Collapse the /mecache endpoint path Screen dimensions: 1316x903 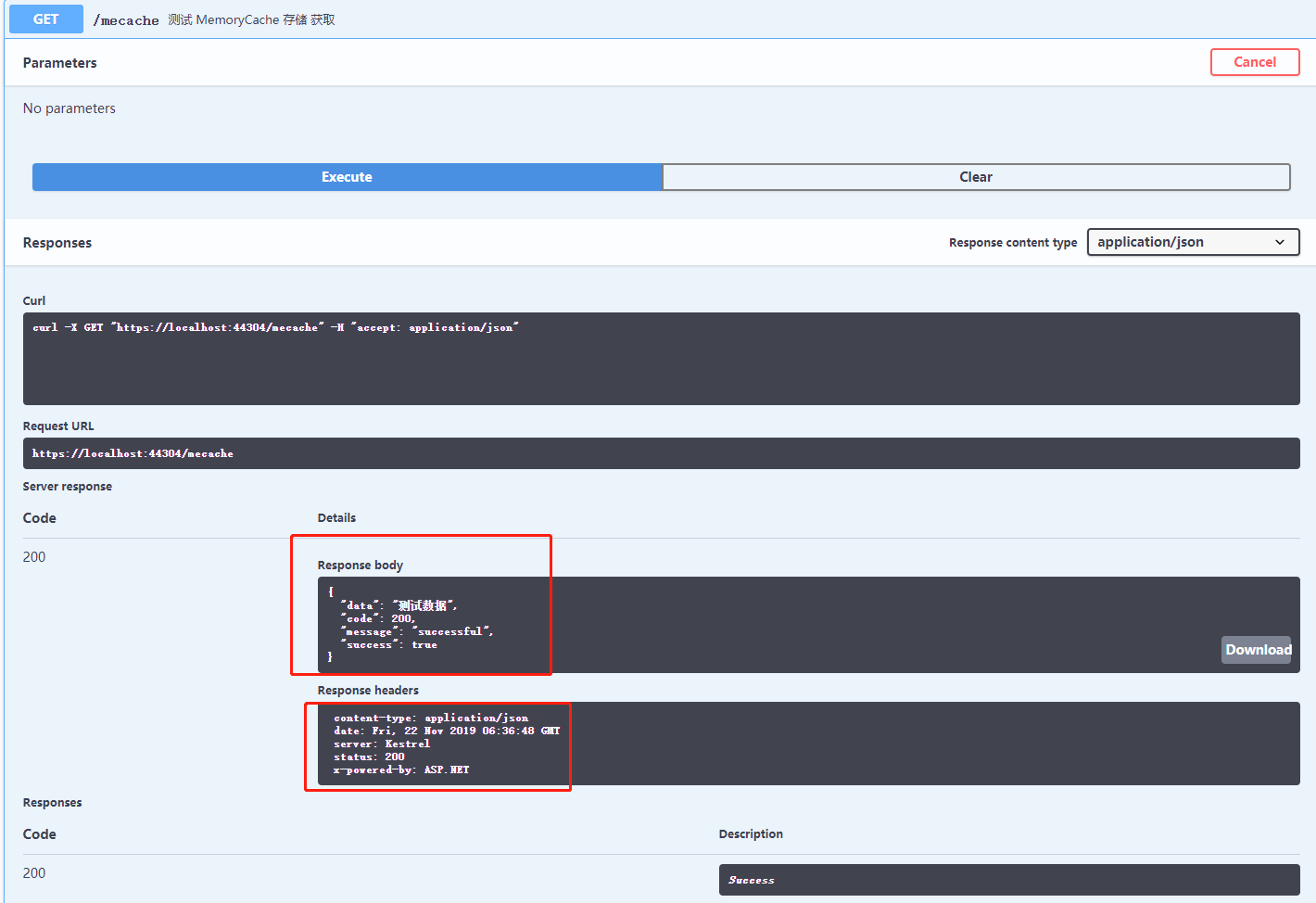(x=126, y=20)
